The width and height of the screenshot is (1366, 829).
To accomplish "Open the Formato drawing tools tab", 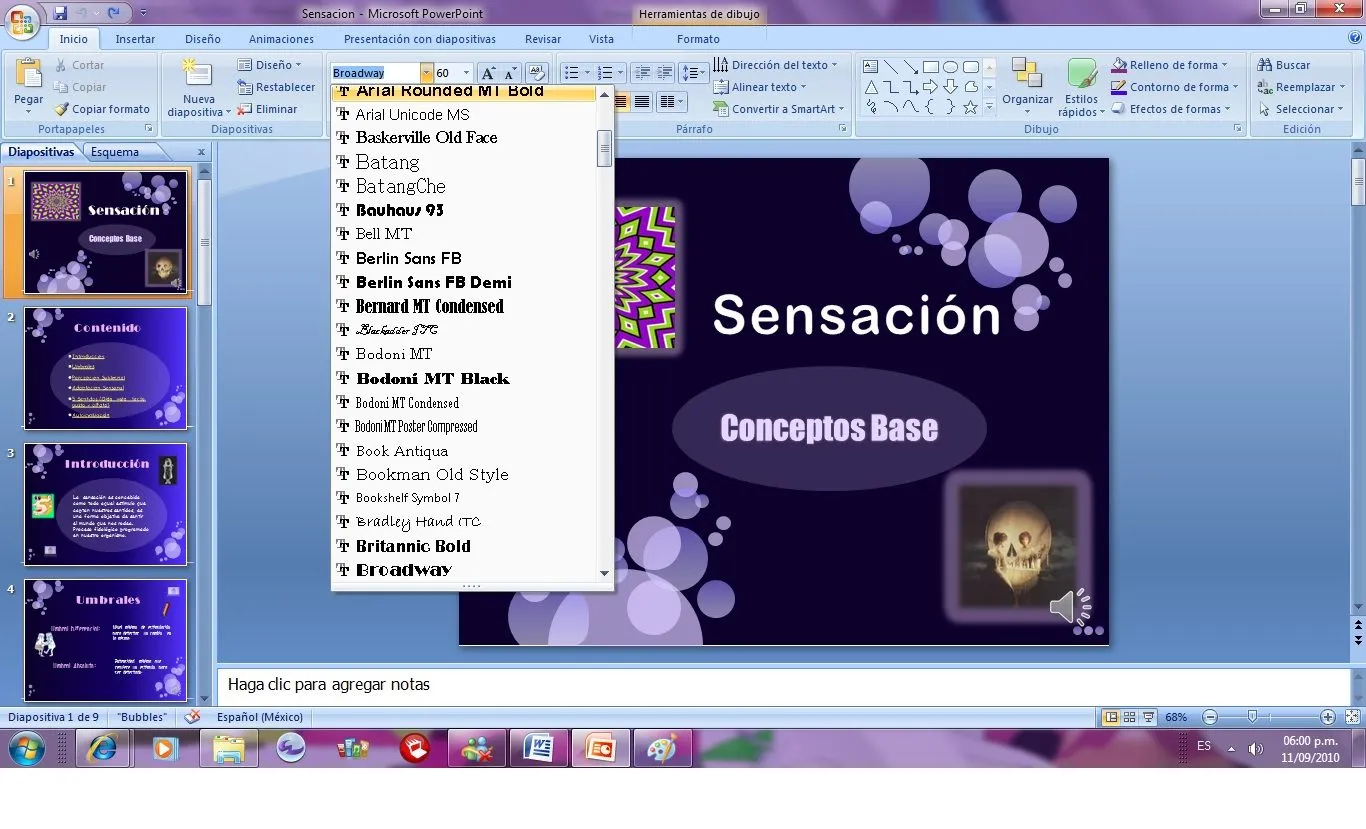I will 698,39.
